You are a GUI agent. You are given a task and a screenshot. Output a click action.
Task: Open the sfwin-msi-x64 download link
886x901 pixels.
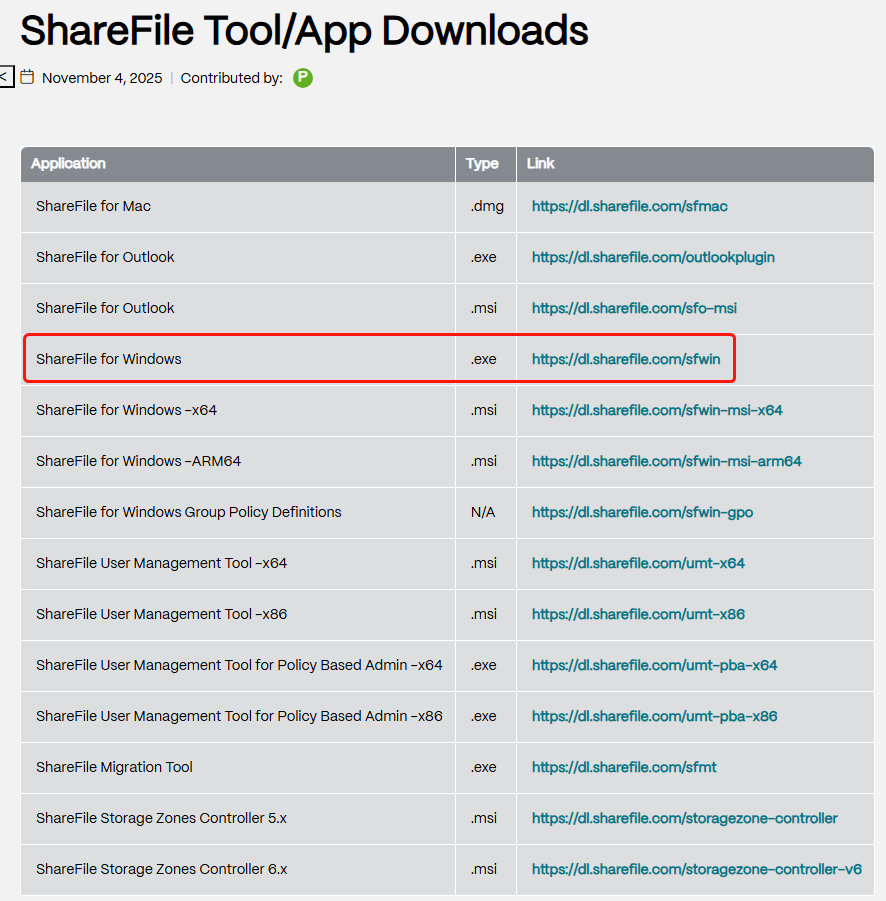(657, 410)
